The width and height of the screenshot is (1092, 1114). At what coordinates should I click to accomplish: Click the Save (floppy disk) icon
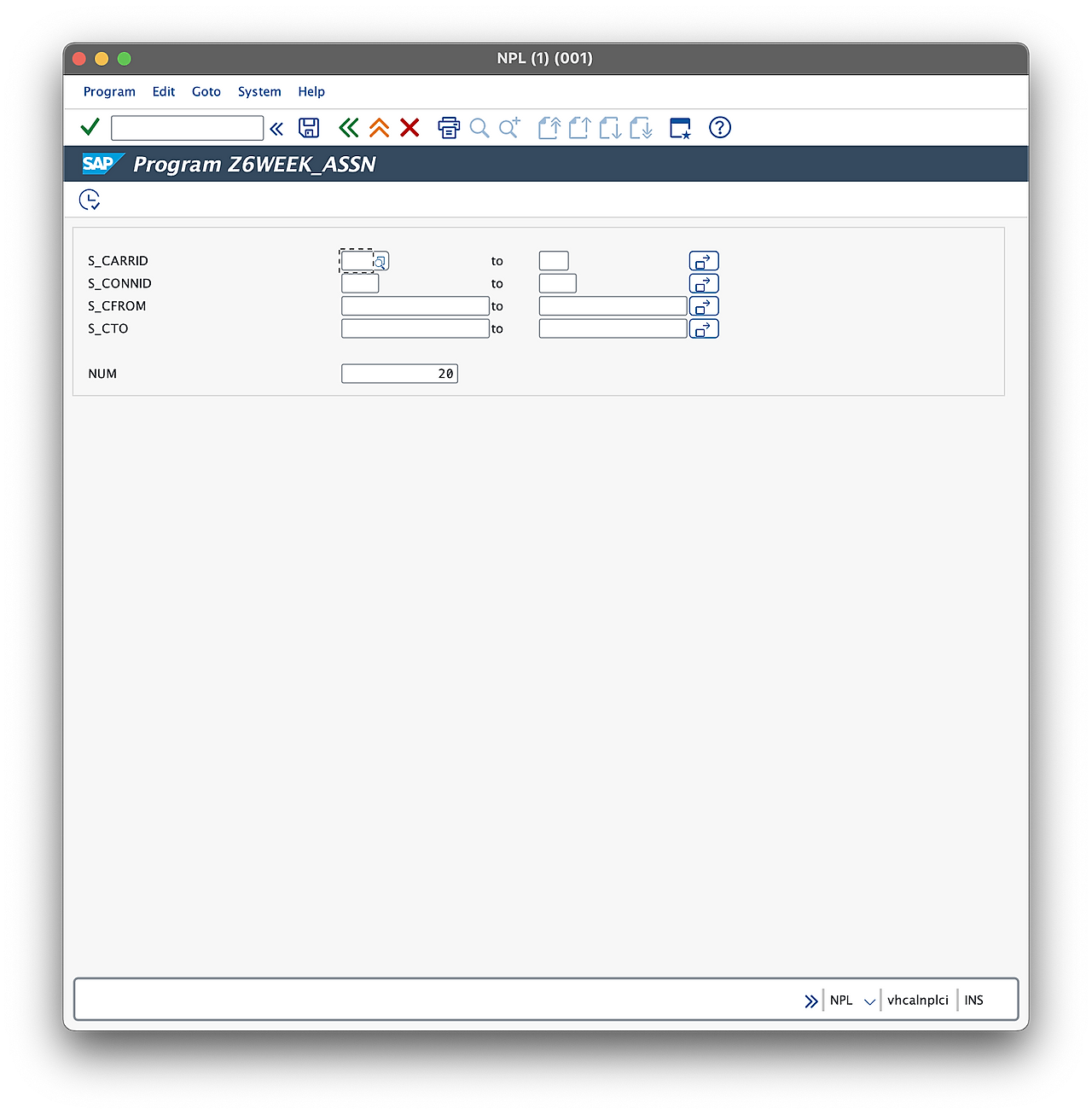(309, 128)
